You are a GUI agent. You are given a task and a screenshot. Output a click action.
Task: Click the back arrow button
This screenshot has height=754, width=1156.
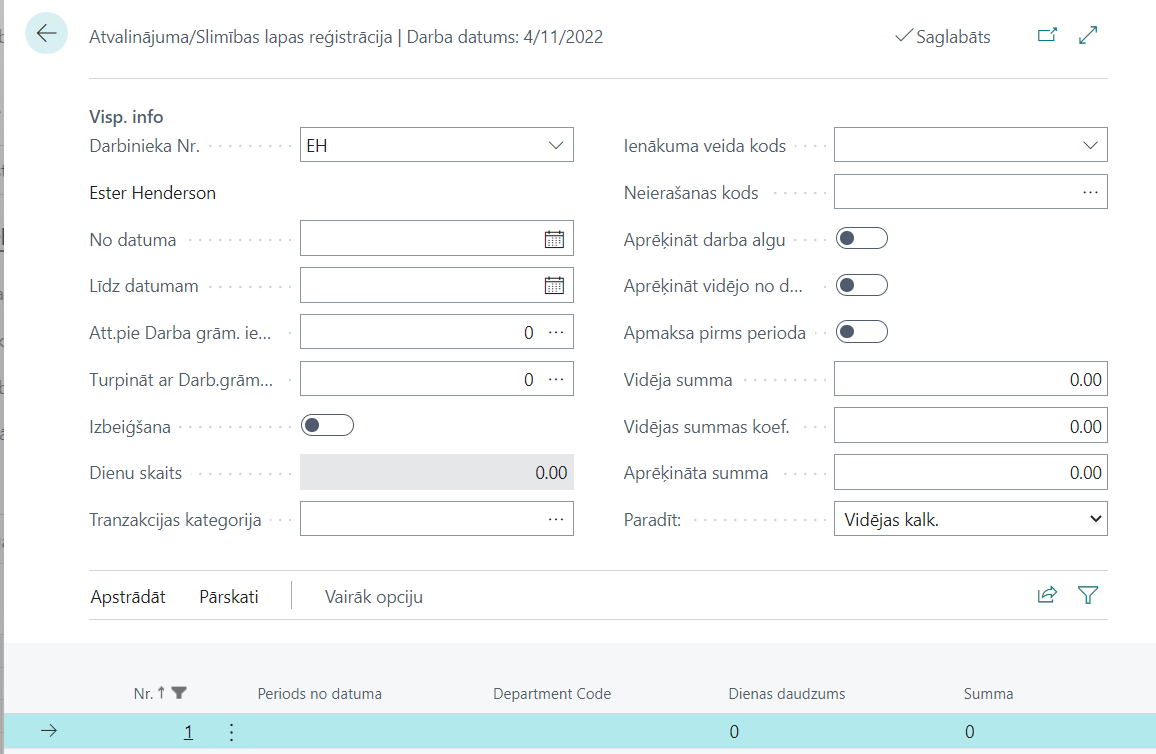point(46,34)
